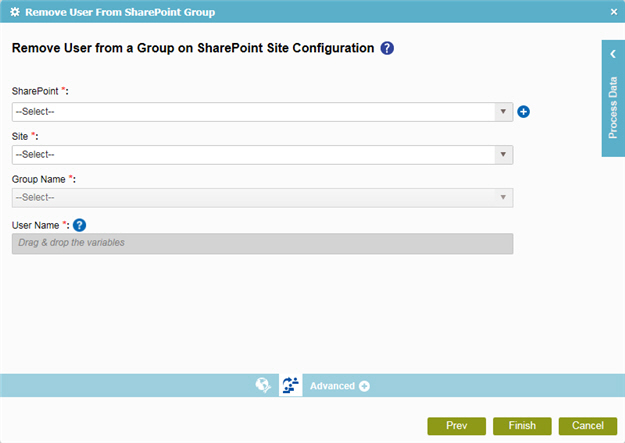Open the Advanced tab
Image resolution: width=625 pixels, height=443 pixels.
(x=332, y=386)
